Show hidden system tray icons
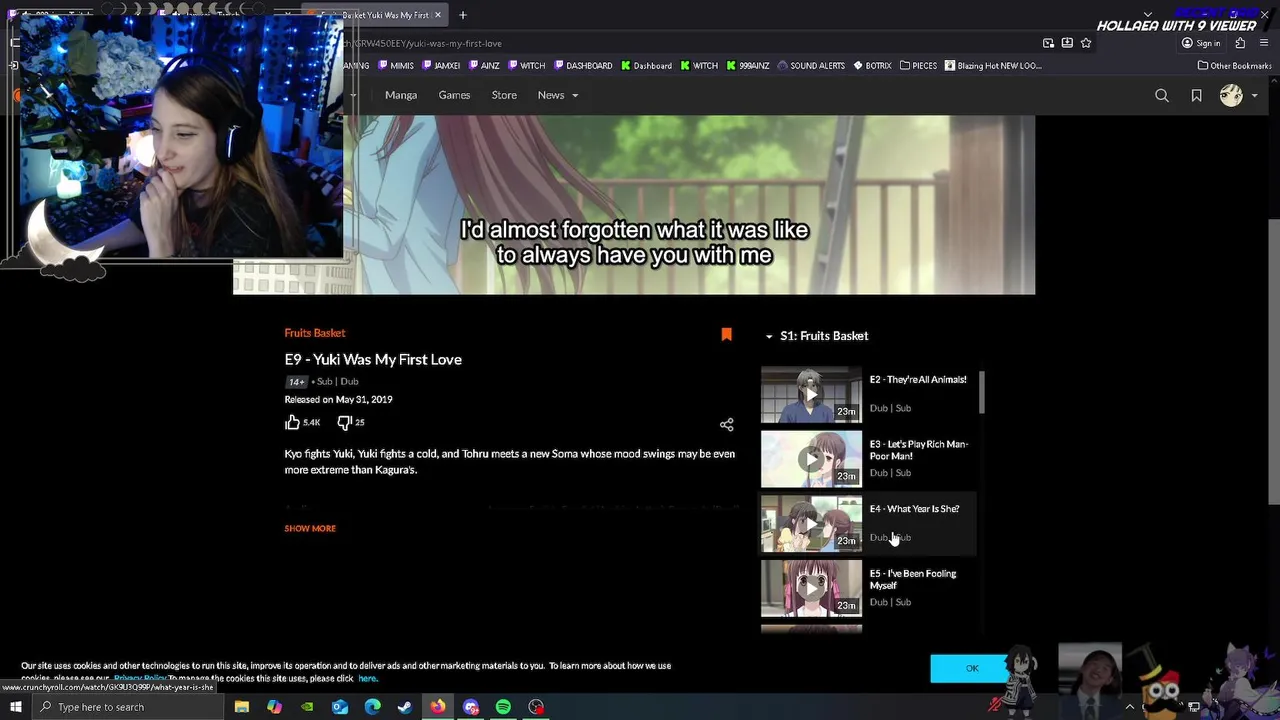 (1130, 707)
